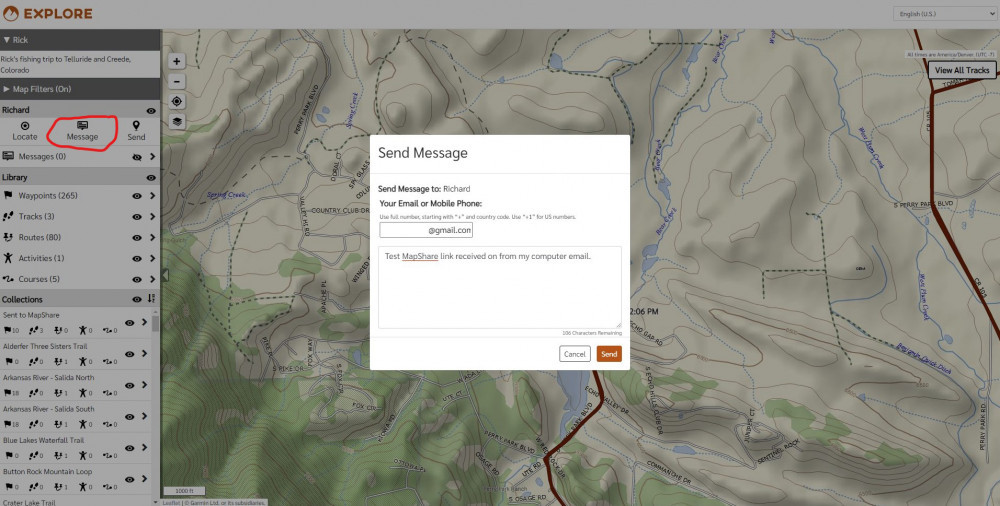The width and height of the screenshot is (1000, 506).
Task: Toggle Collections visibility eye
Action: tap(136, 299)
